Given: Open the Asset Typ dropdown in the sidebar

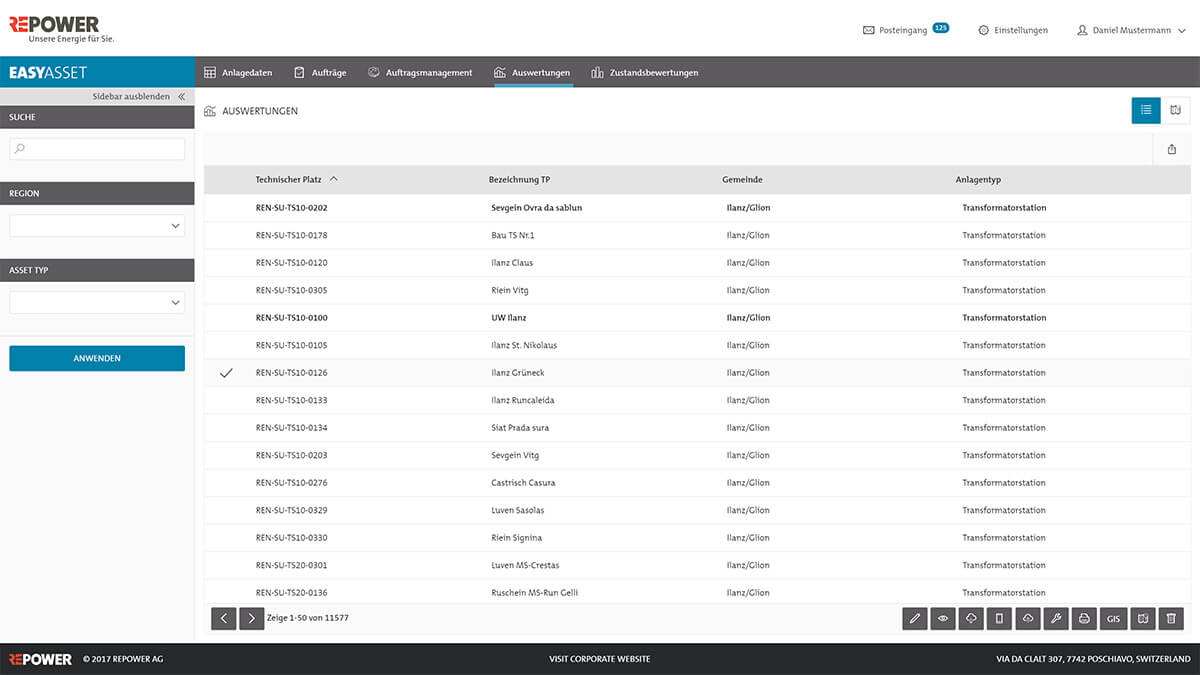Looking at the screenshot, I should click(x=96, y=302).
